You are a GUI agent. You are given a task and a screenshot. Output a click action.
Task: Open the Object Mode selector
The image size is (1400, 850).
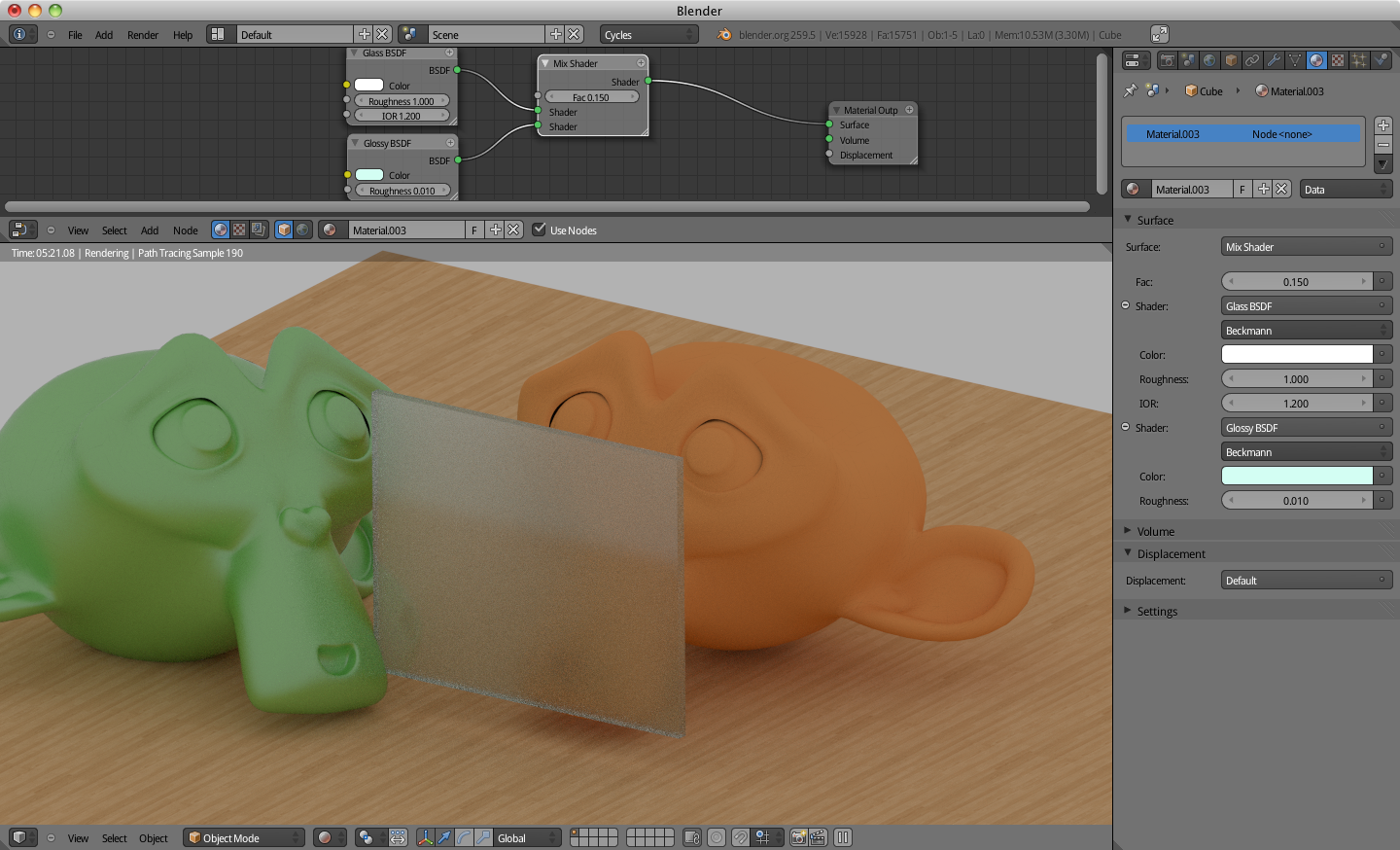click(244, 837)
